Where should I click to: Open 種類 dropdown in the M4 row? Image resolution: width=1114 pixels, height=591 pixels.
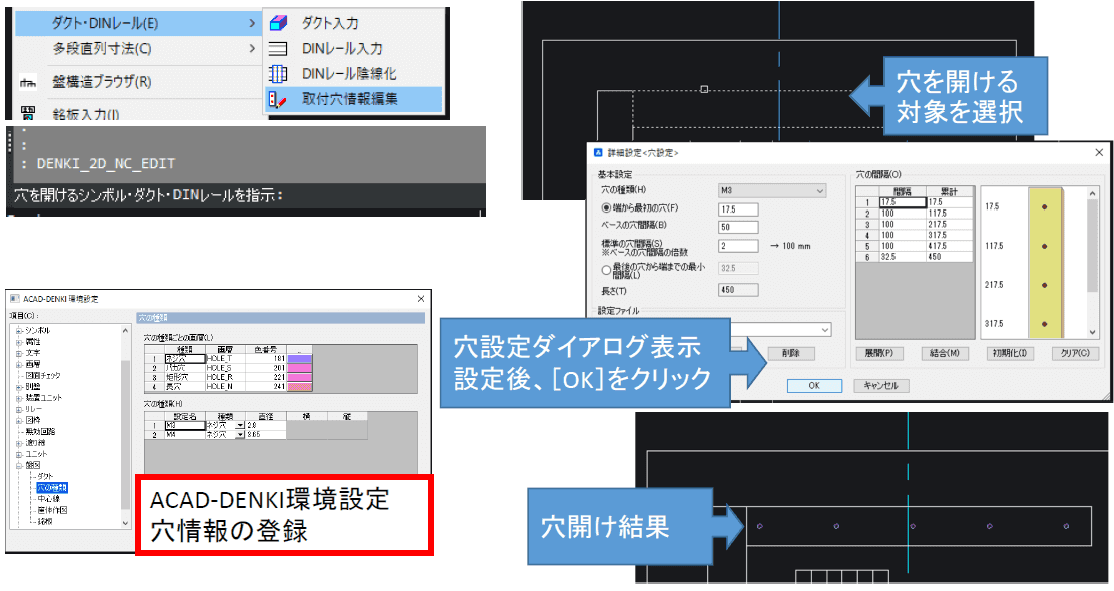pyautogui.click(x=240, y=434)
